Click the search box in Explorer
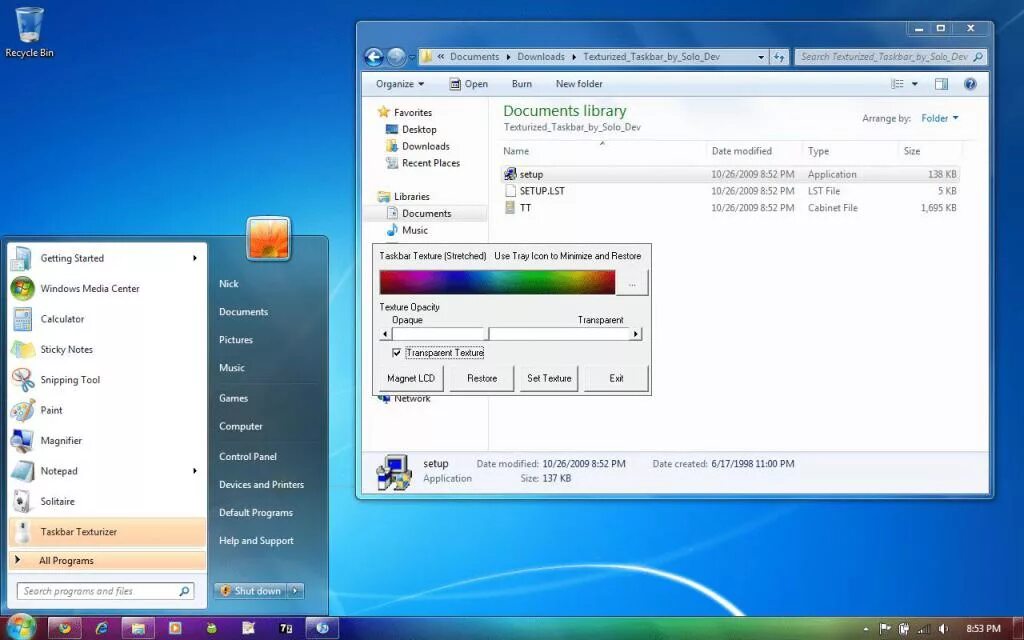 click(890, 57)
